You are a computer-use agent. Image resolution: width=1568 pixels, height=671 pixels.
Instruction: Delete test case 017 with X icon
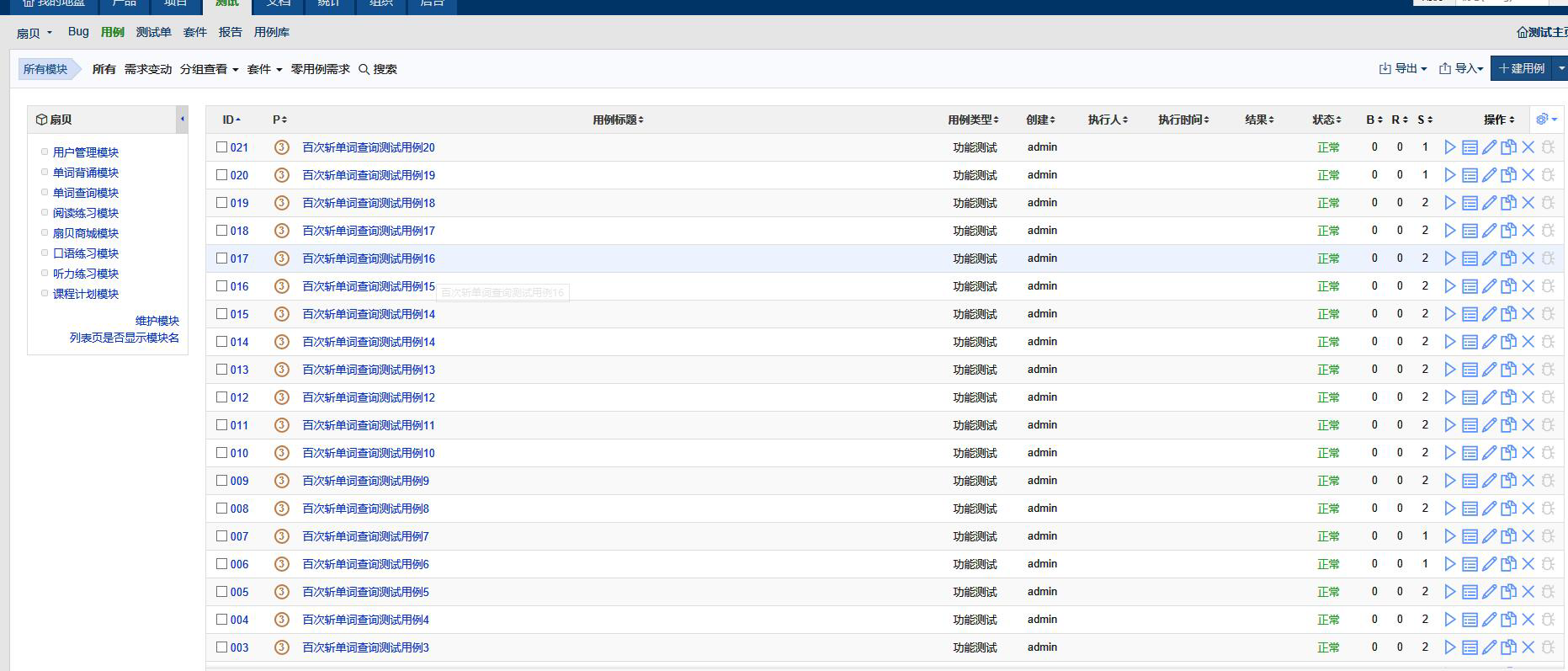1528,258
